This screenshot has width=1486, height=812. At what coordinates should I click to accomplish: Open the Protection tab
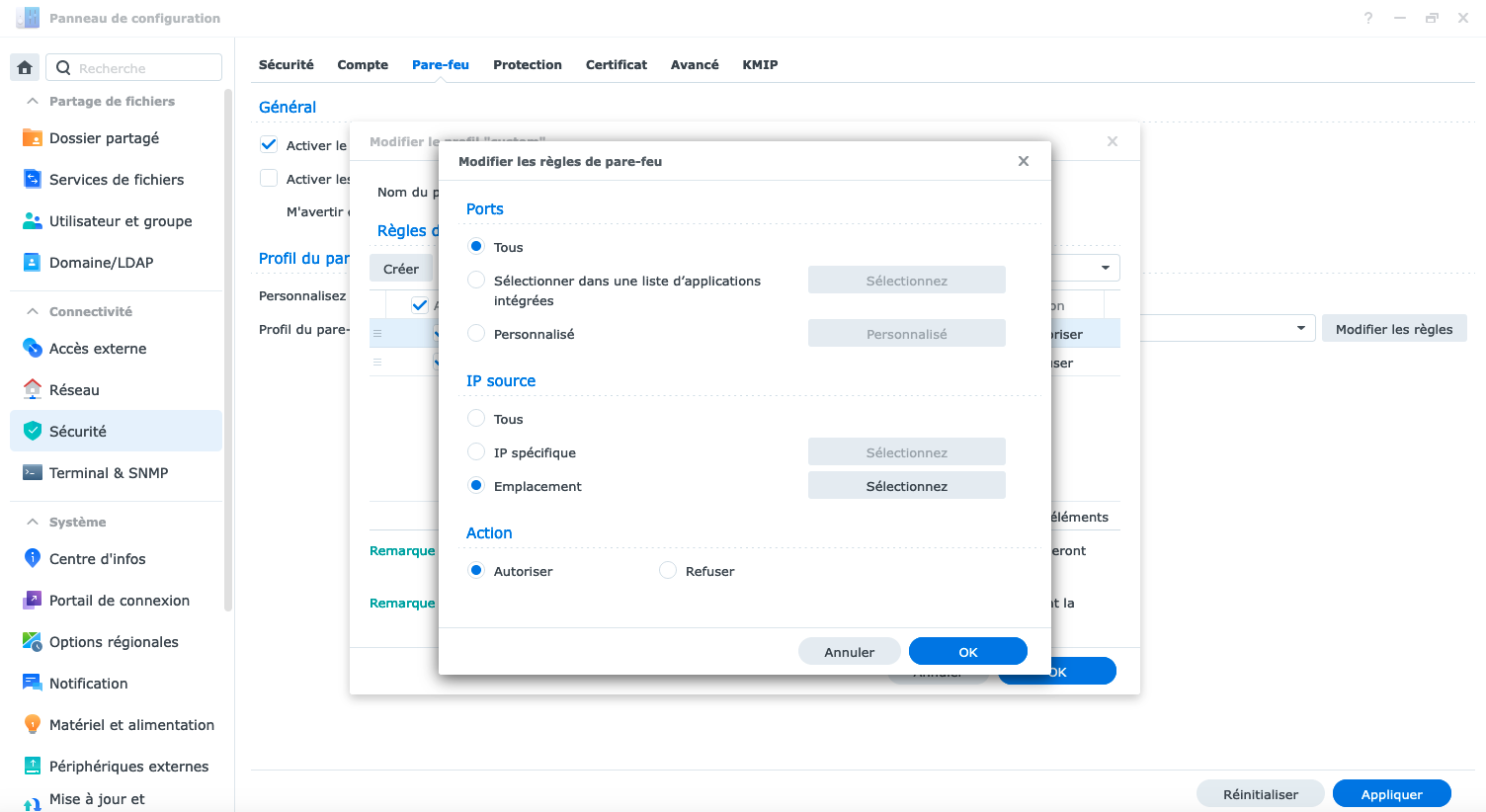pyautogui.click(x=527, y=65)
